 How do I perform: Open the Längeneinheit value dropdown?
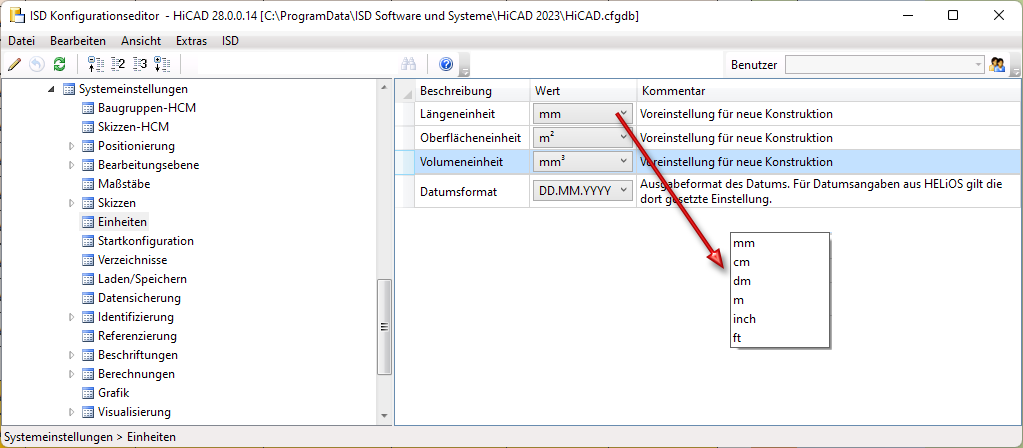point(583,114)
